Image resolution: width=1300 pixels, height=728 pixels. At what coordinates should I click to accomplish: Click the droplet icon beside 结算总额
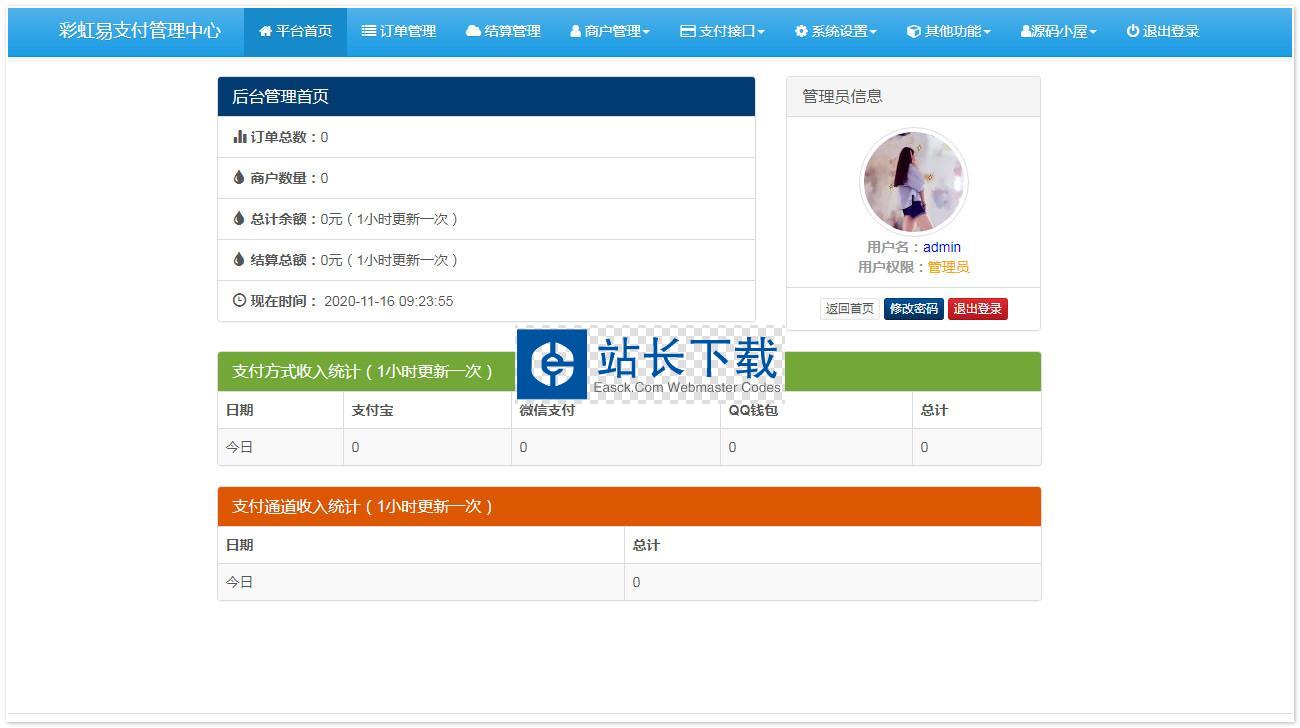pos(239,260)
